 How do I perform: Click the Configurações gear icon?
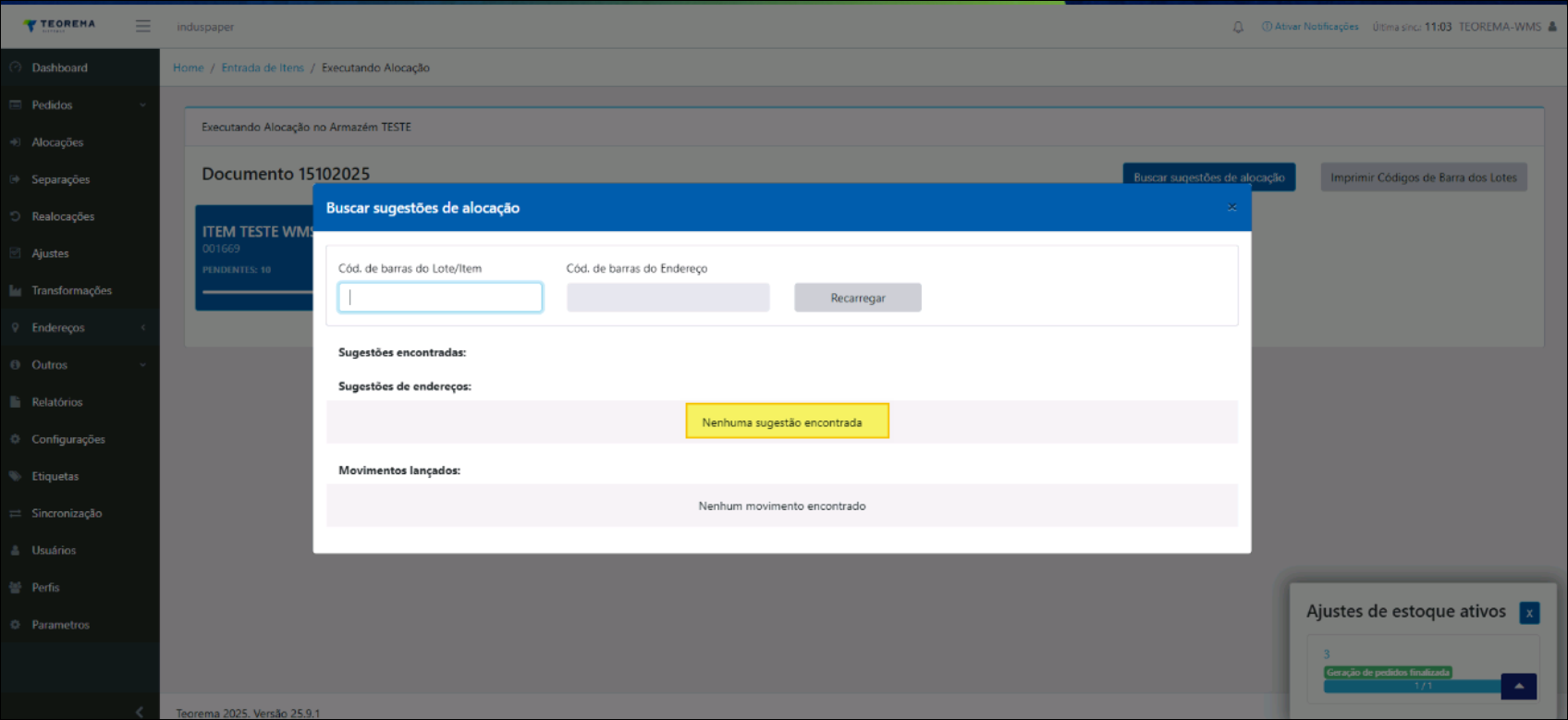point(15,439)
